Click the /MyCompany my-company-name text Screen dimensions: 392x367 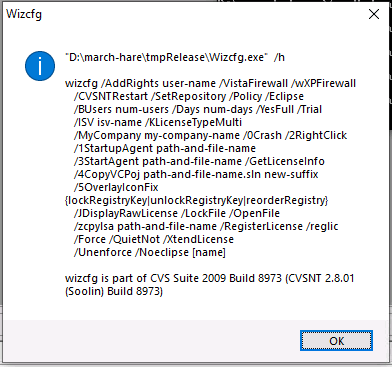pyautogui.click(x=157, y=135)
